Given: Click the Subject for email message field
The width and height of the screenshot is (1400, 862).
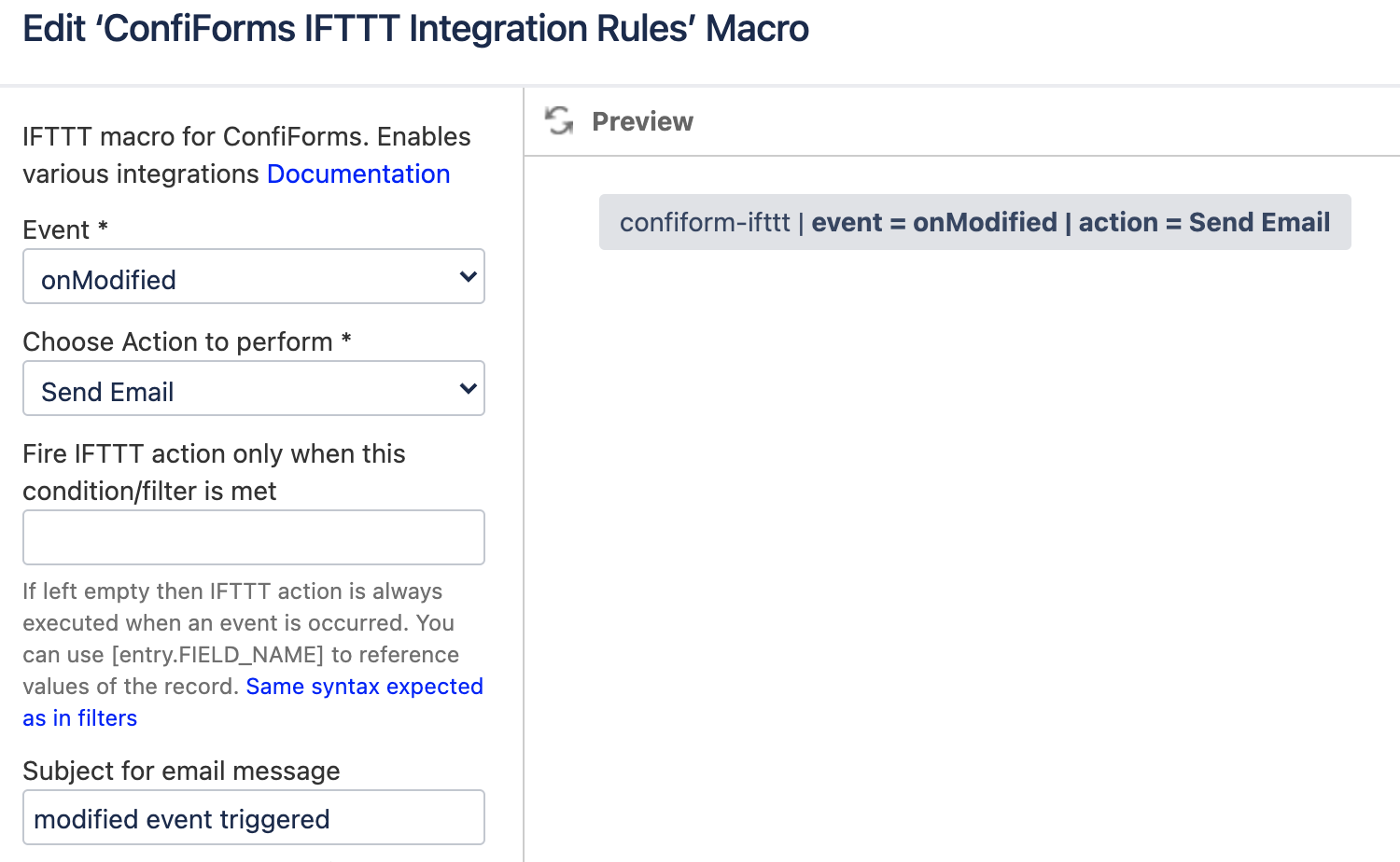Looking at the screenshot, I should 254,817.
